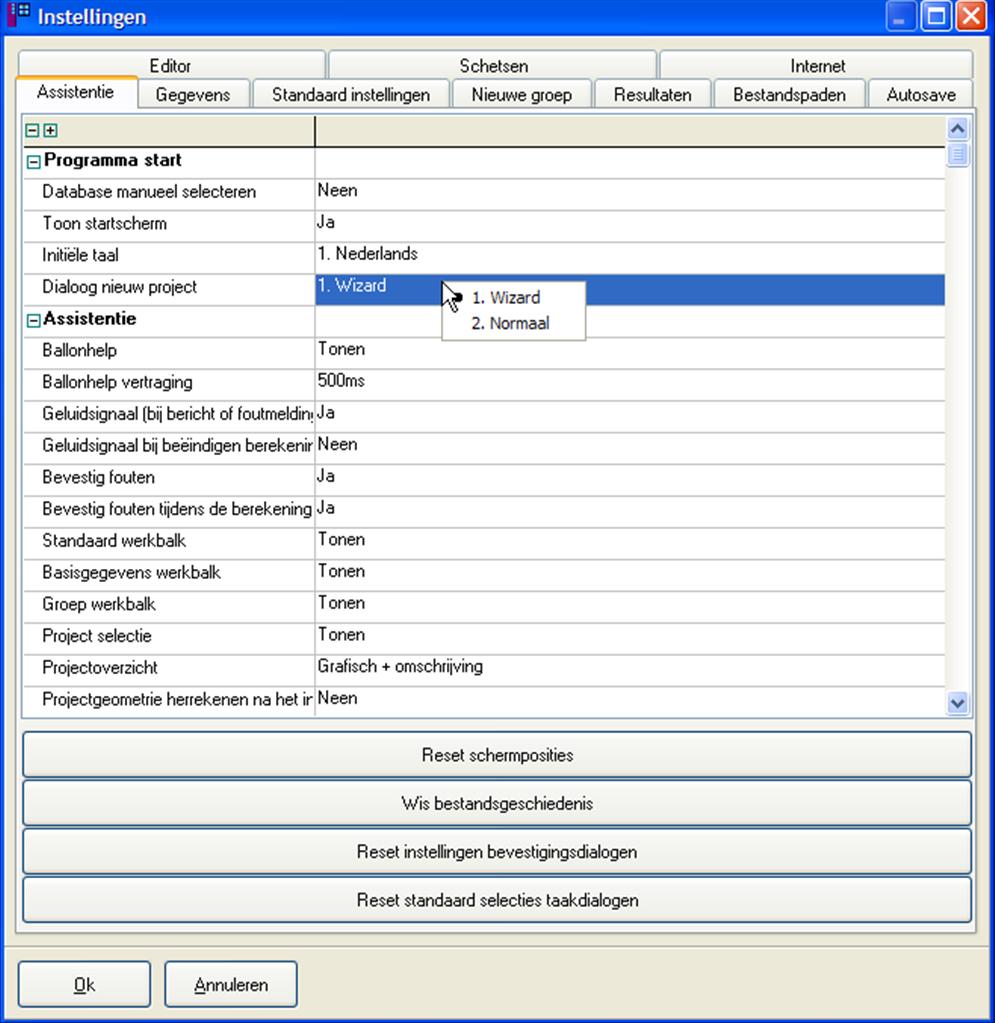Change the Ballonhelp Tonen value
The image size is (995, 1023).
[630, 352]
